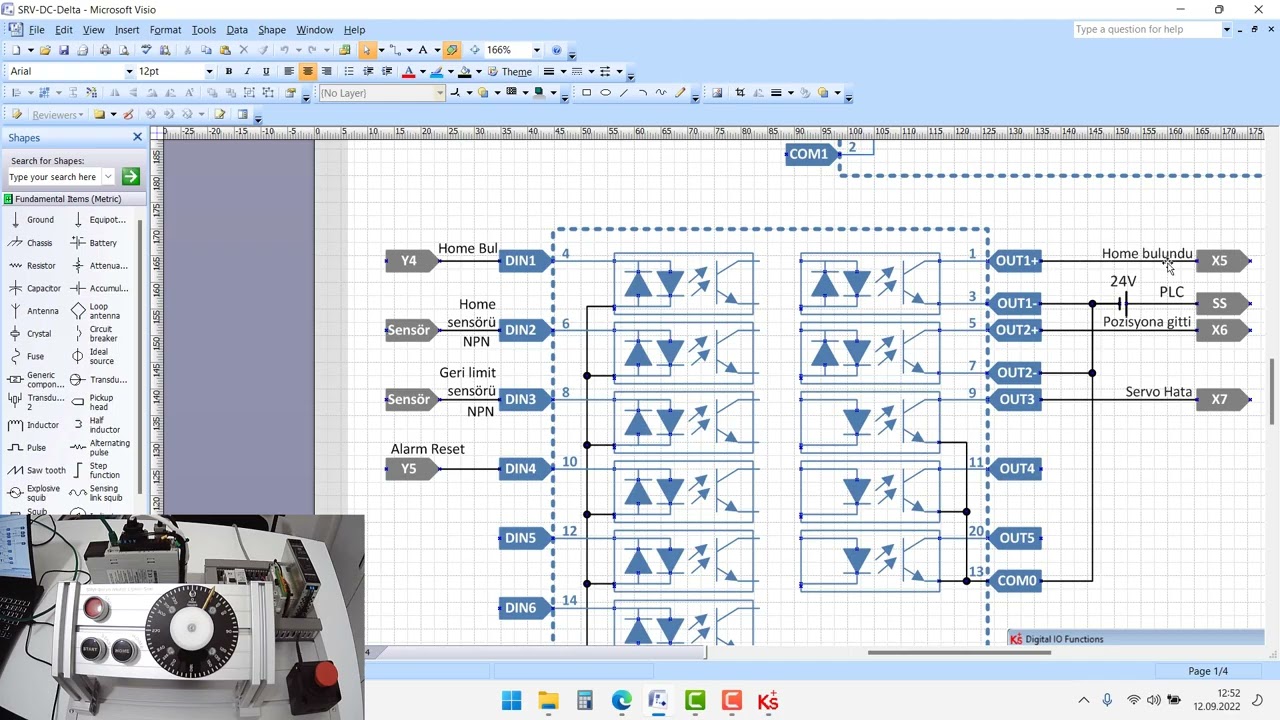Align text right
This screenshot has width=1280, height=720.
tap(326, 71)
